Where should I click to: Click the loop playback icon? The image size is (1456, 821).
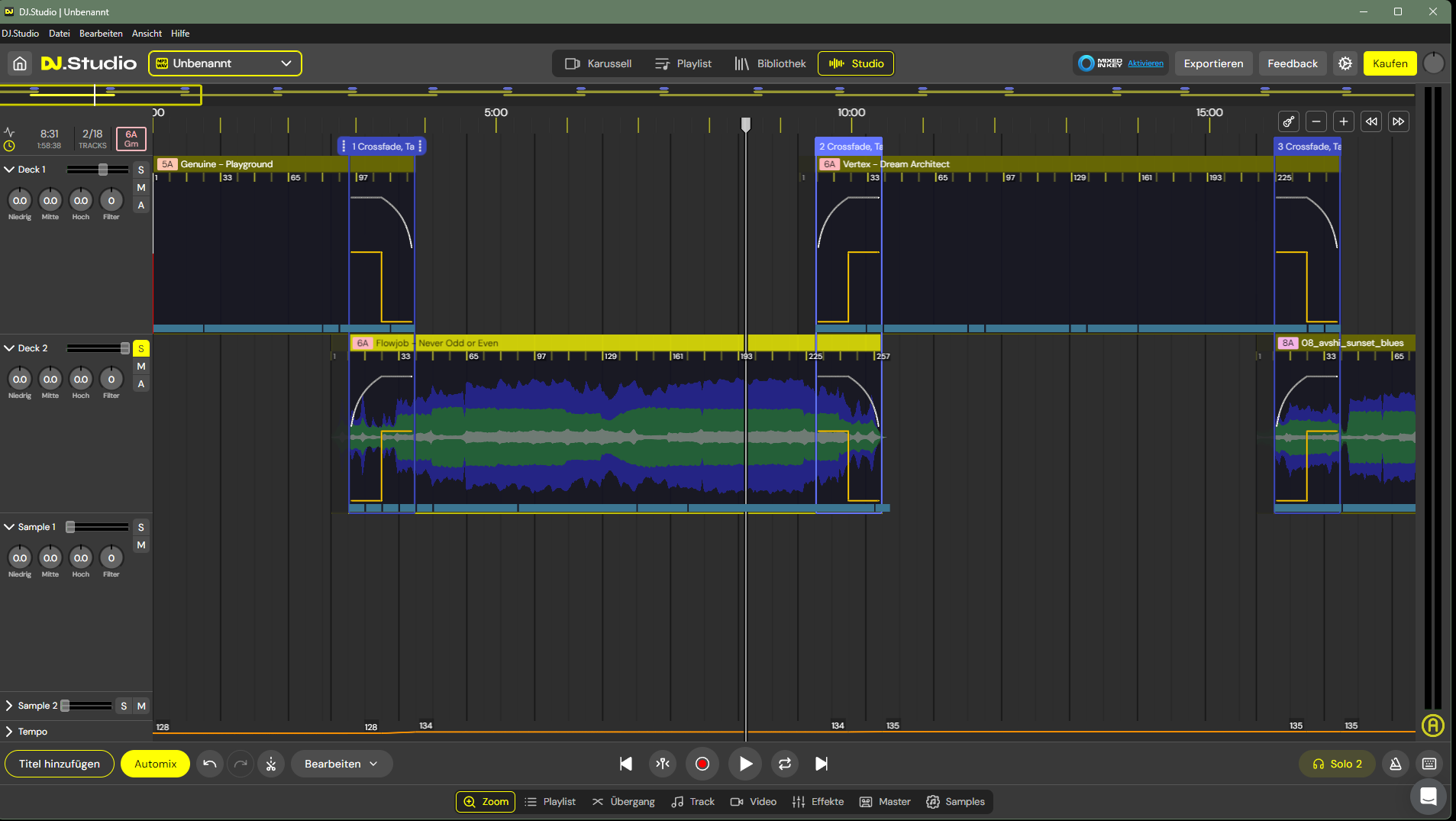pyautogui.click(x=784, y=764)
